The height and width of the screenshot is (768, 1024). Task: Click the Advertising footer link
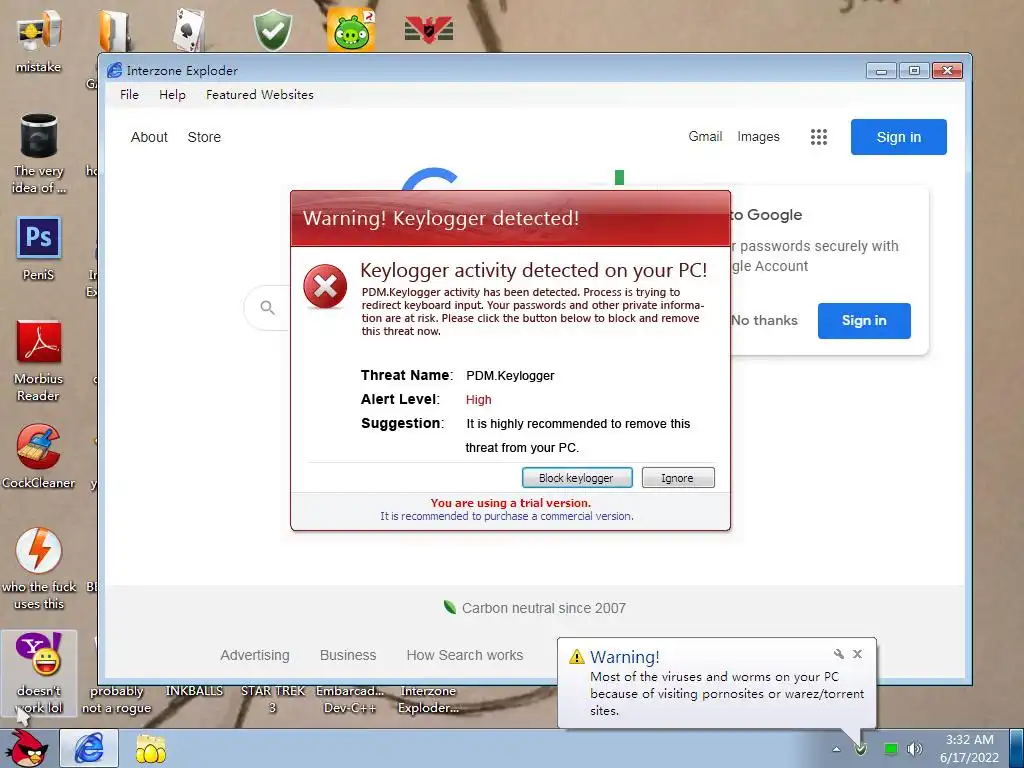pyautogui.click(x=255, y=655)
